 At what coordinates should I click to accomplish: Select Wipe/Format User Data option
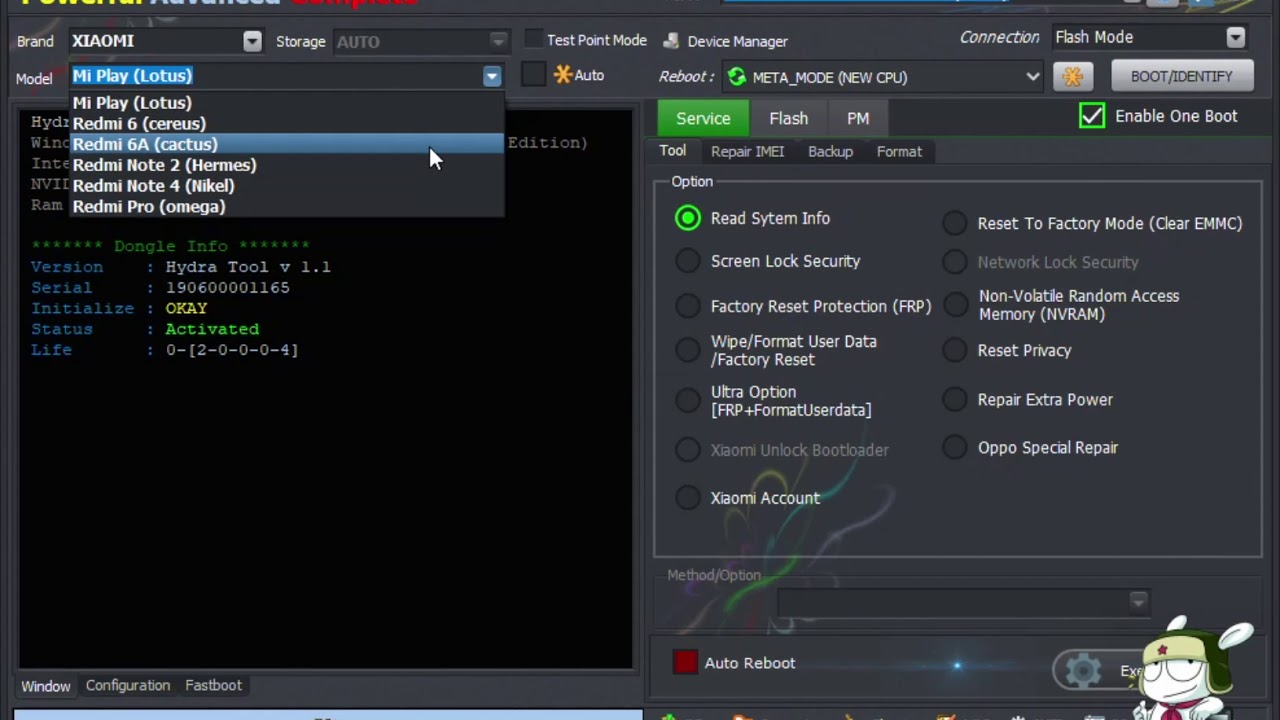tap(688, 350)
